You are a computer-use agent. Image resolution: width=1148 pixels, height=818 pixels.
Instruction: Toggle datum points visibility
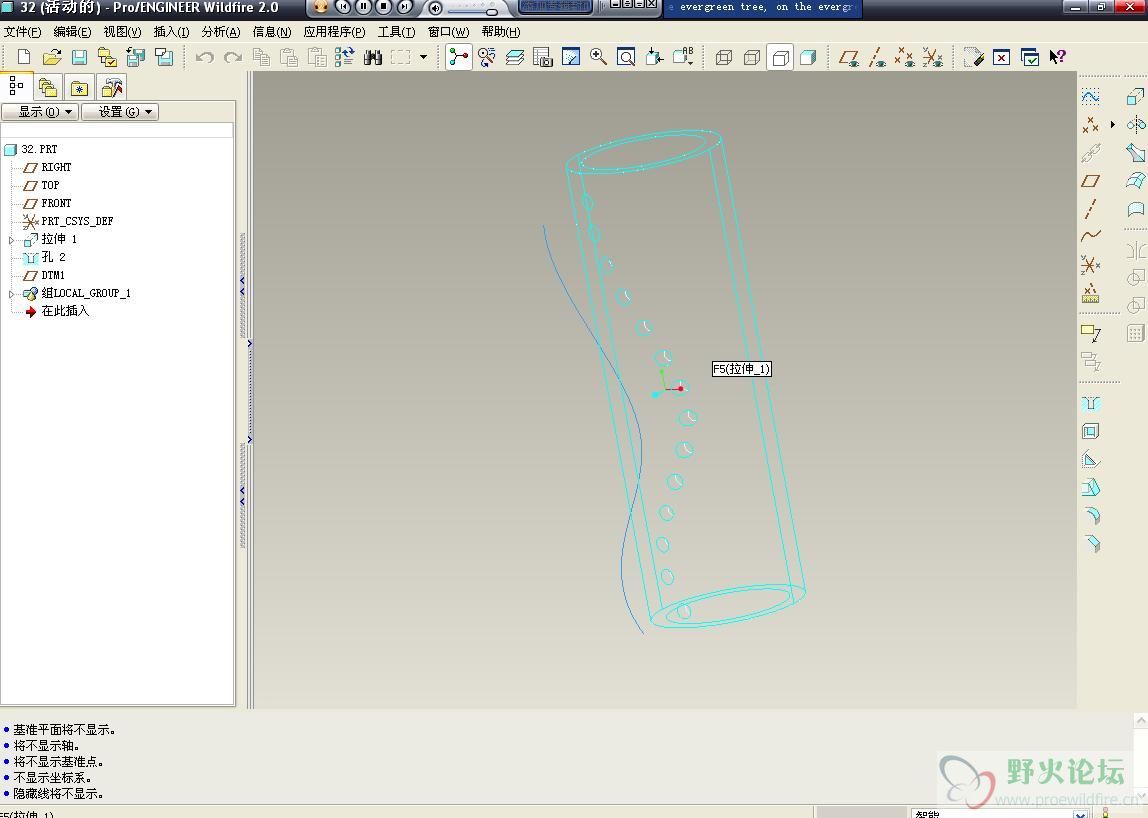[x=905, y=57]
